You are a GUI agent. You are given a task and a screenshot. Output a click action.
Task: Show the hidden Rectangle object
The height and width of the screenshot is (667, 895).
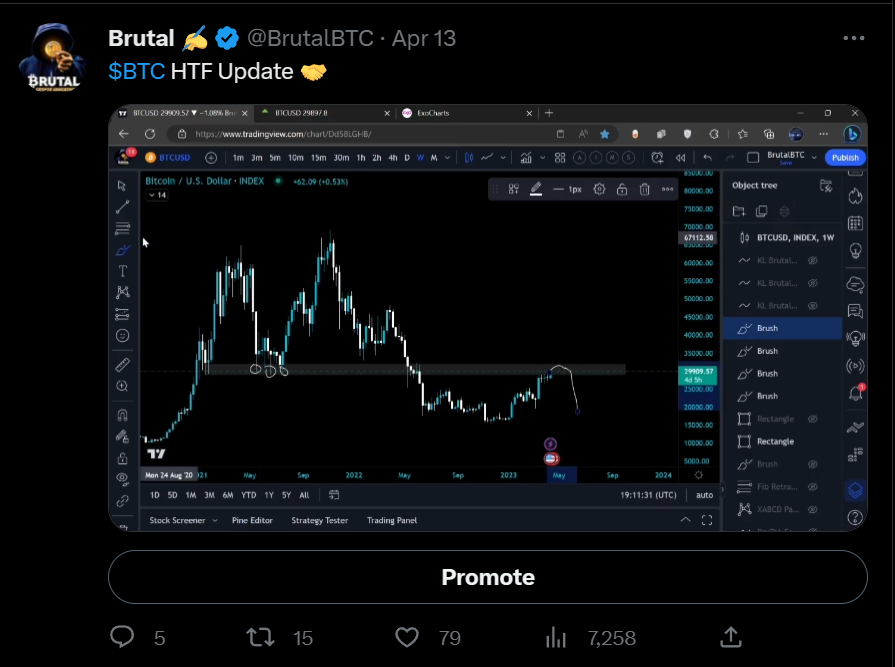813,419
